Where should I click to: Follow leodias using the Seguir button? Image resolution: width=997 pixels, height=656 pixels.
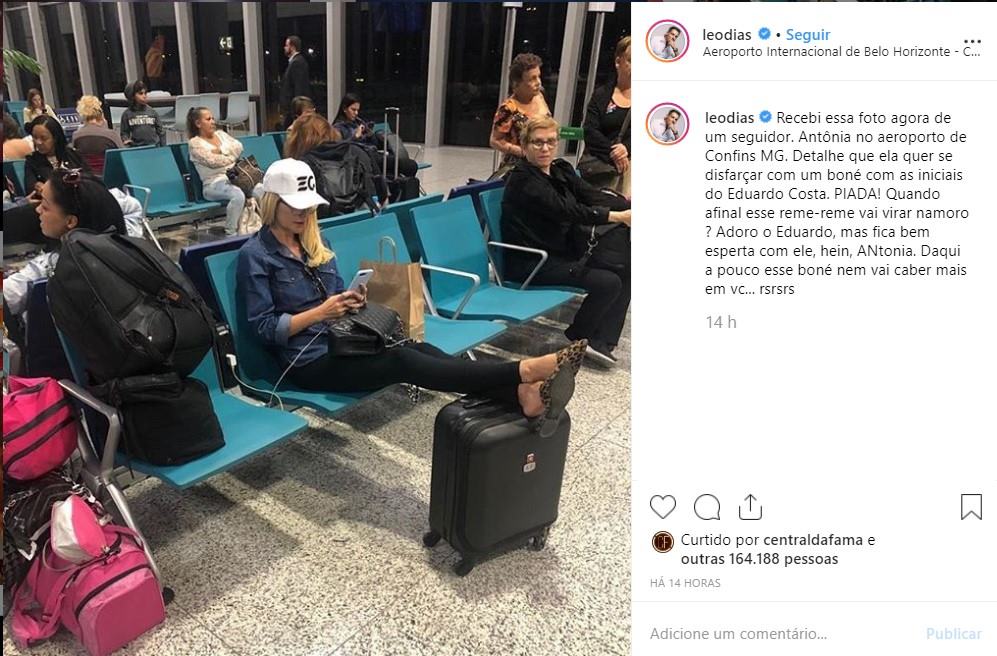pos(808,34)
